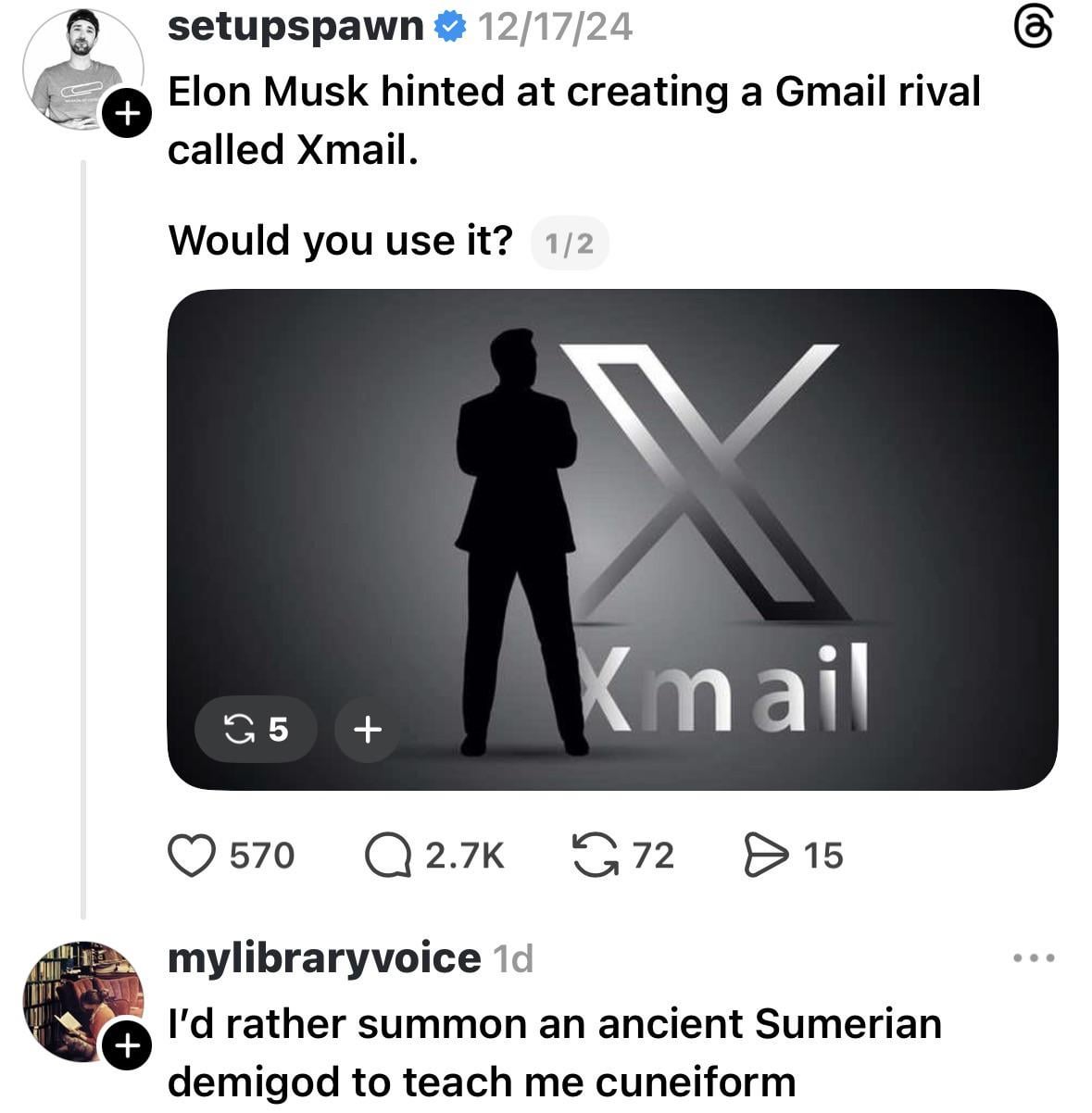Like the Xmail post with the heart icon
This screenshot has width=1092, height=1113.
pos(192,856)
